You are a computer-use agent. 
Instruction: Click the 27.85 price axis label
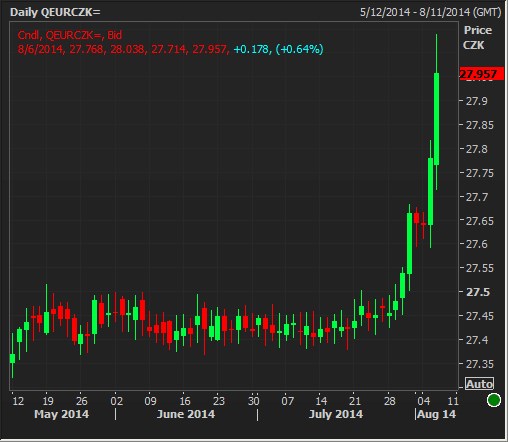[480, 125]
